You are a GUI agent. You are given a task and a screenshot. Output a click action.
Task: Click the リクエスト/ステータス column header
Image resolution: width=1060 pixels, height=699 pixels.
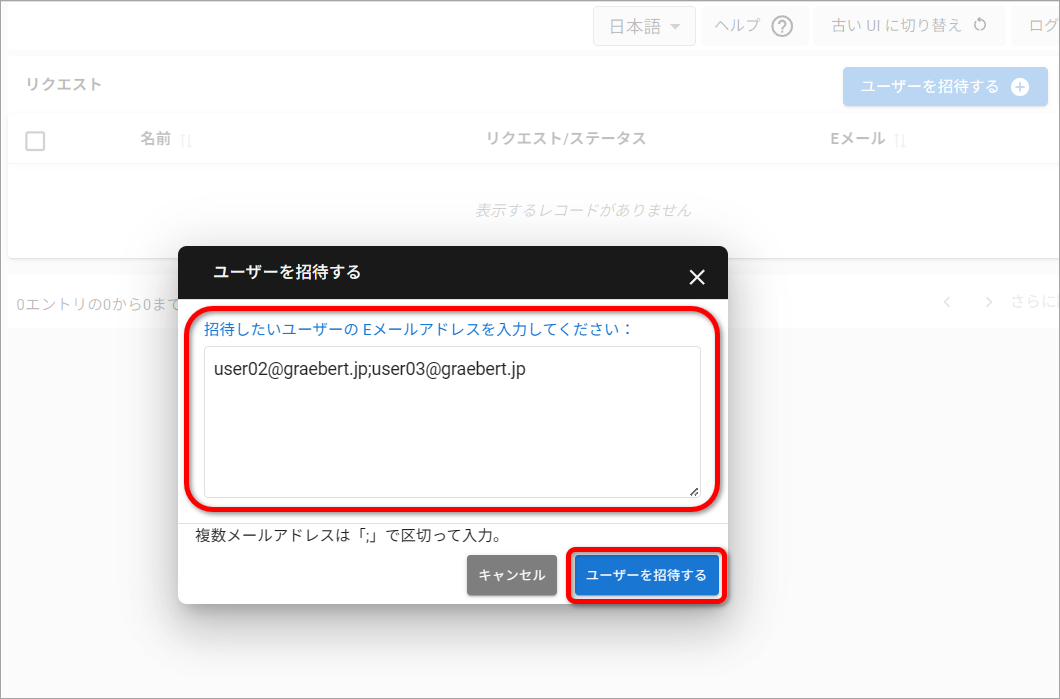(566, 139)
